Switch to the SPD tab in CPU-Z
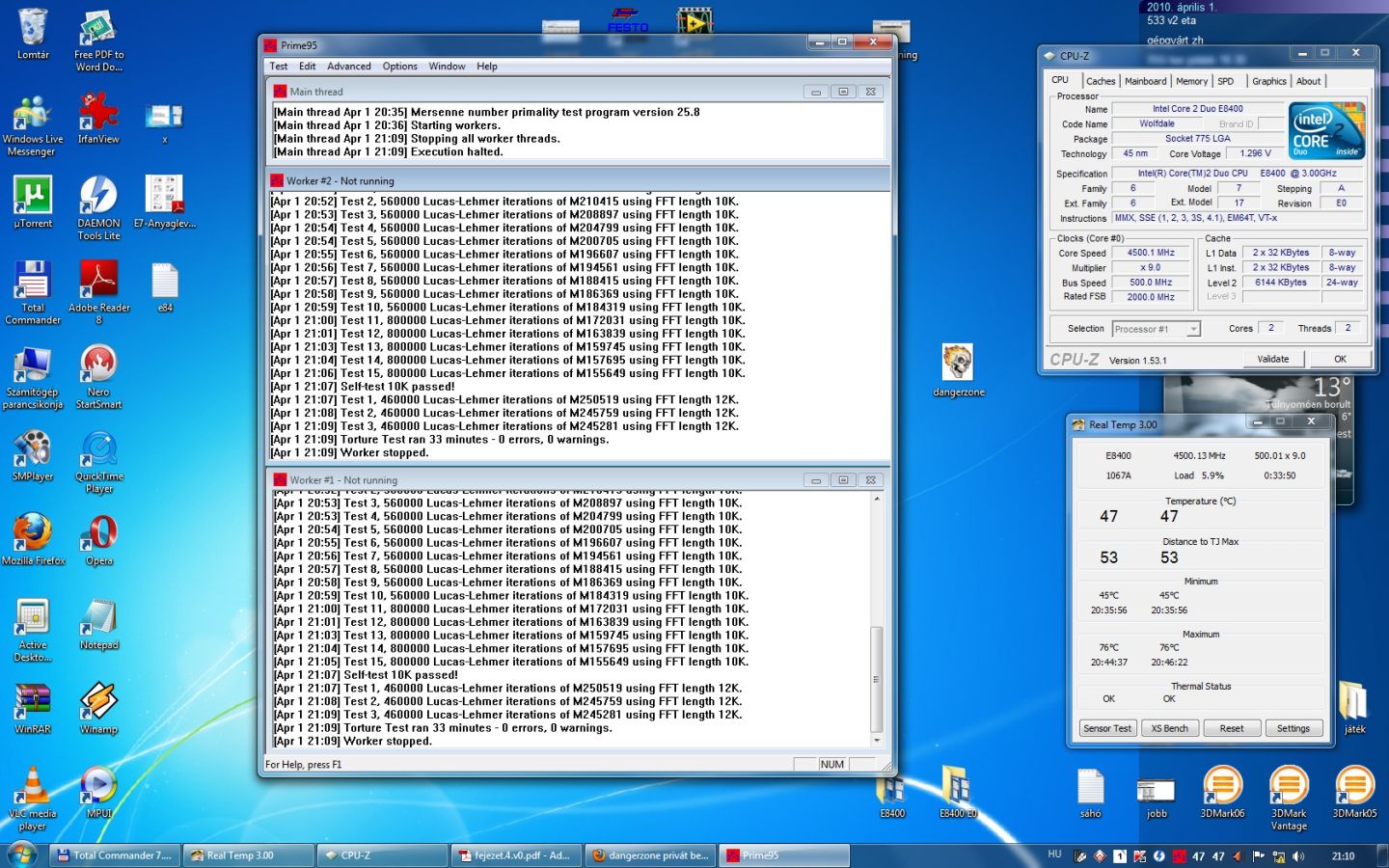The image size is (1389, 868). coord(1226,82)
